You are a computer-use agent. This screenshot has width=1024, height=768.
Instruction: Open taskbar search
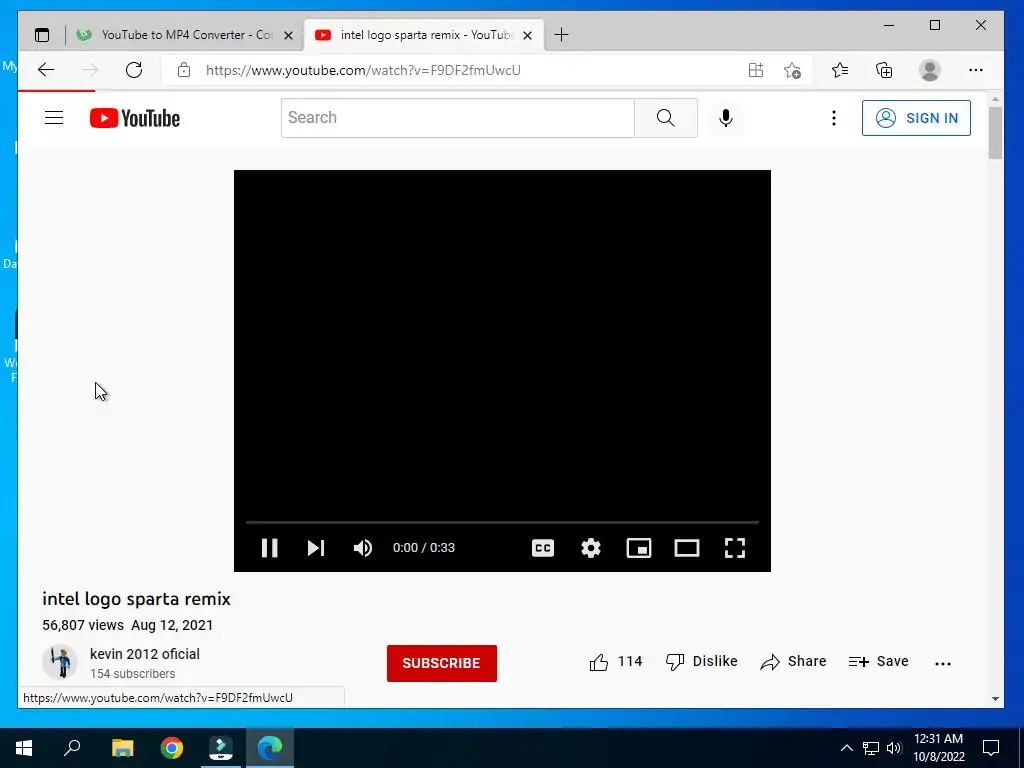72,748
